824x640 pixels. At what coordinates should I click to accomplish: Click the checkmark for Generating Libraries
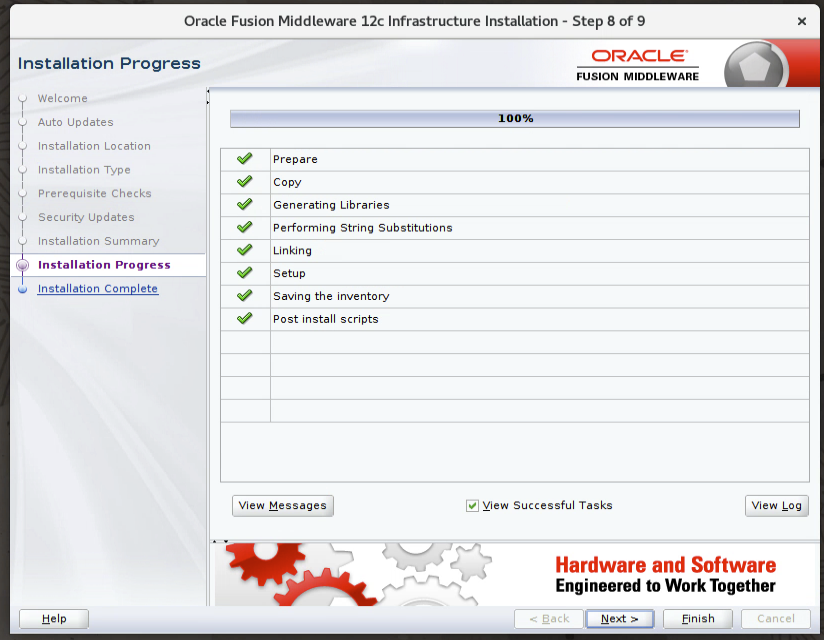[x=244, y=204]
